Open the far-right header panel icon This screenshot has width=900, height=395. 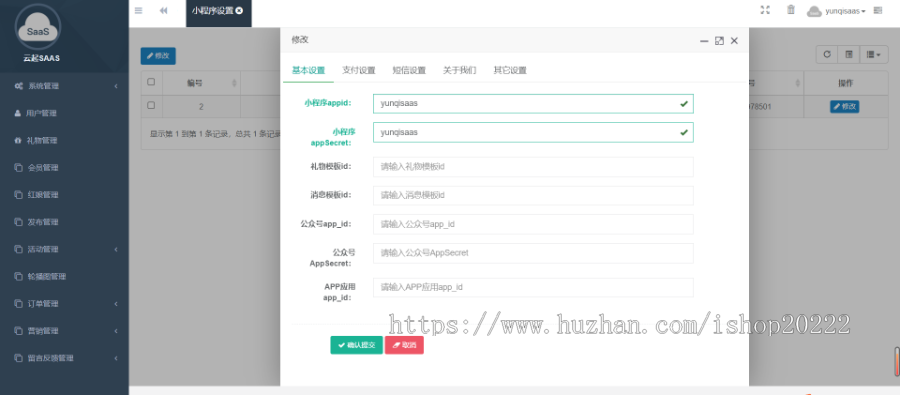[878, 10]
